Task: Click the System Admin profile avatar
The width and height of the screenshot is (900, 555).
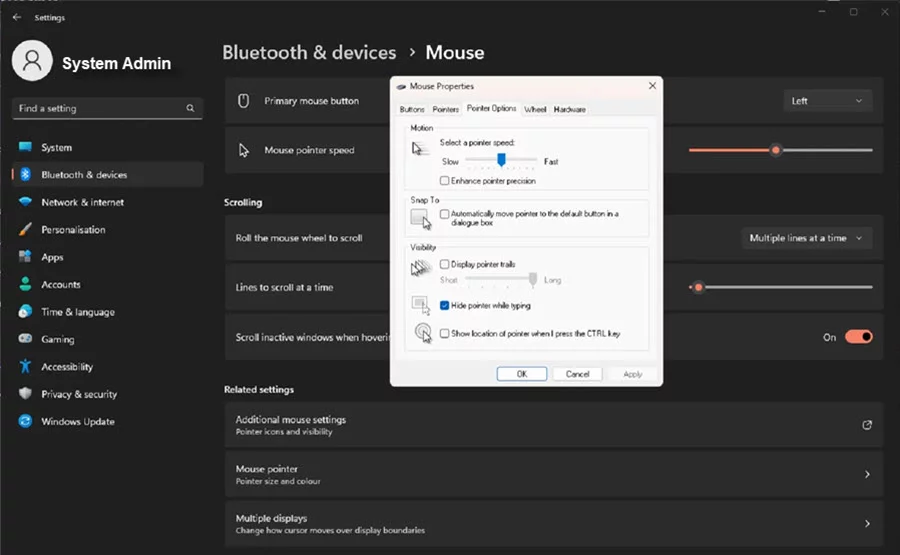Action: click(32, 61)
